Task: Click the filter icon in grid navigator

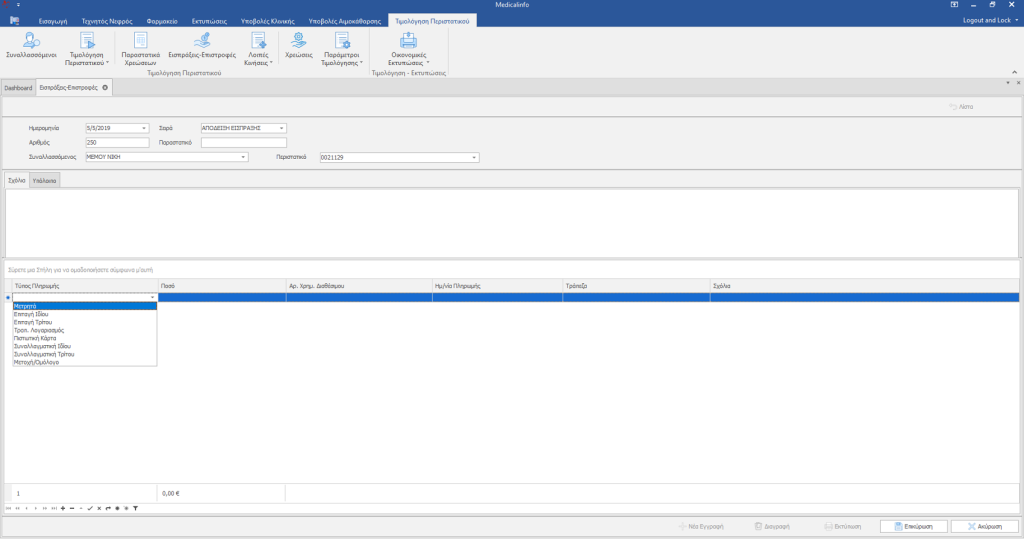Action: 135,509
